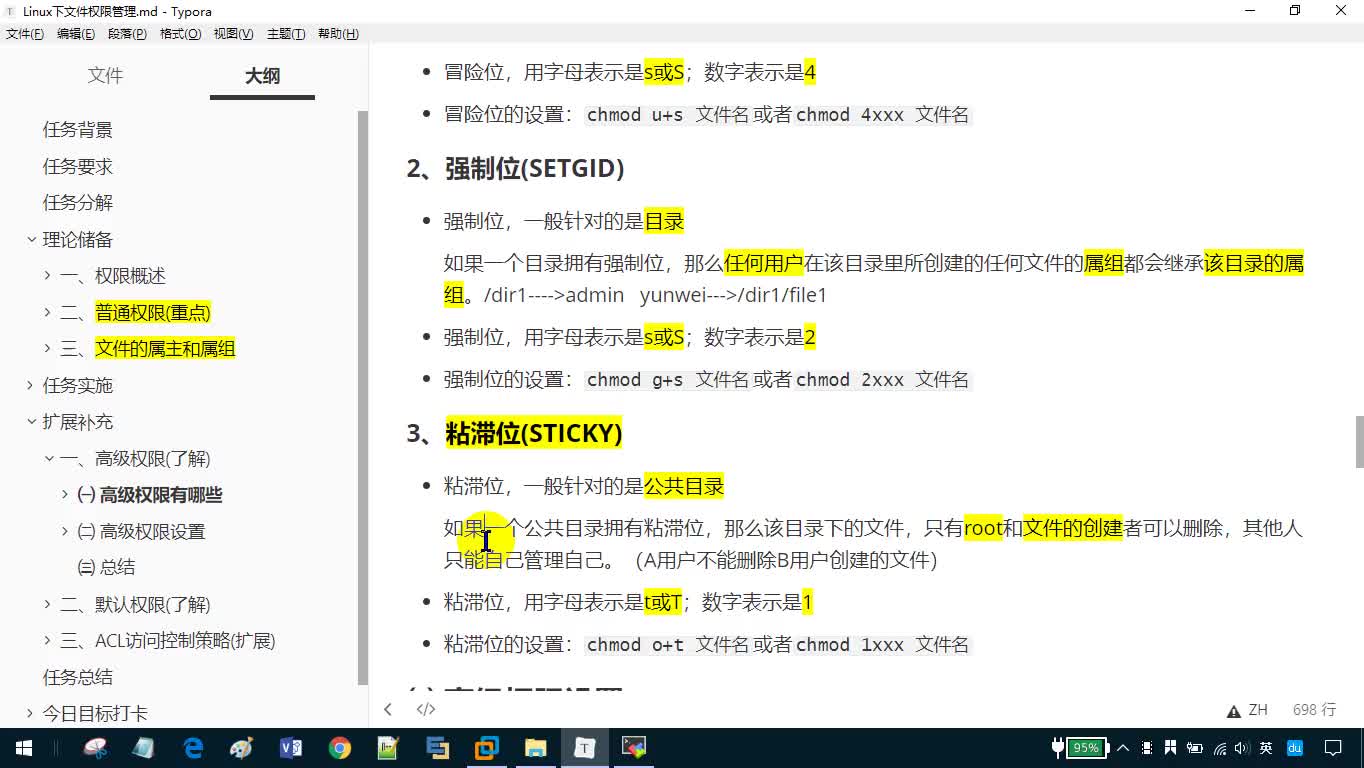Open the blue stacked-windows app in taskbar
The image size is (1364, 768).
coord(438,747)
